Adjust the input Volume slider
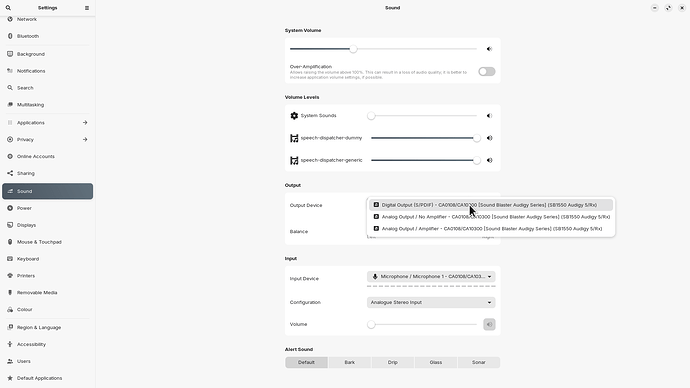 click(422, 325)
